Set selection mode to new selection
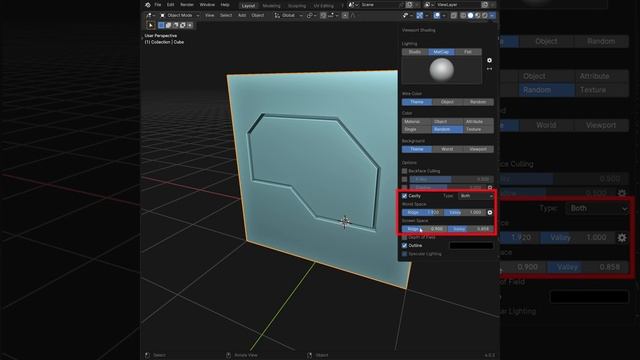640x360 pixels. pos(161,25)
